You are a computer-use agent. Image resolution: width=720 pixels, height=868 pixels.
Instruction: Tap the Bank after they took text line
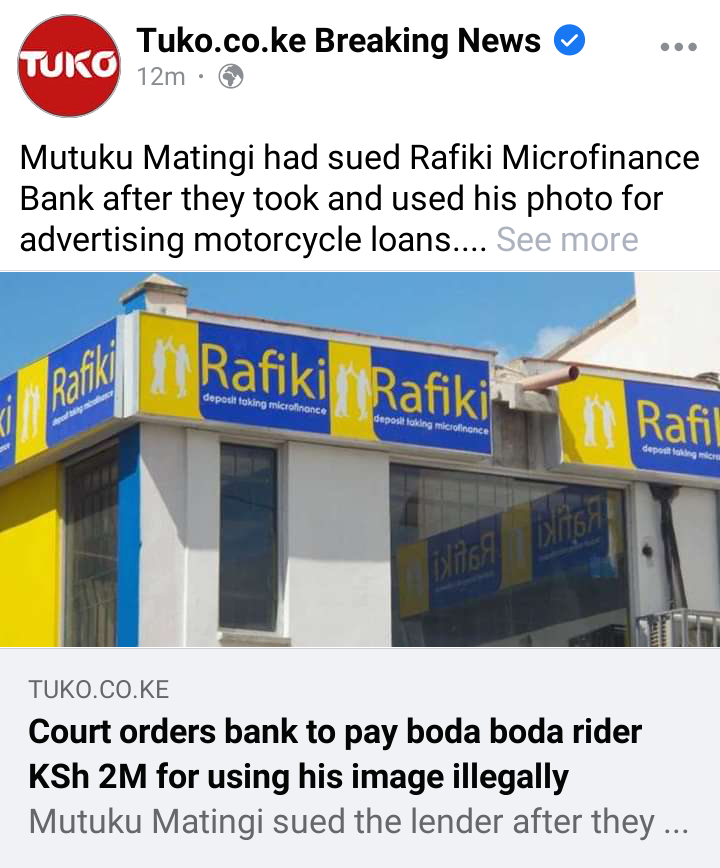[341, 199]
